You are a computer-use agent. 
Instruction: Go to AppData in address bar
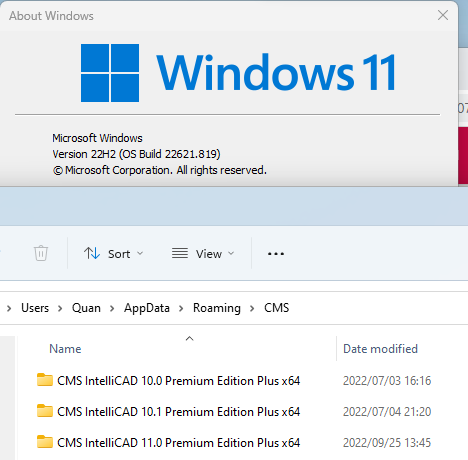(x=147, y=308)
